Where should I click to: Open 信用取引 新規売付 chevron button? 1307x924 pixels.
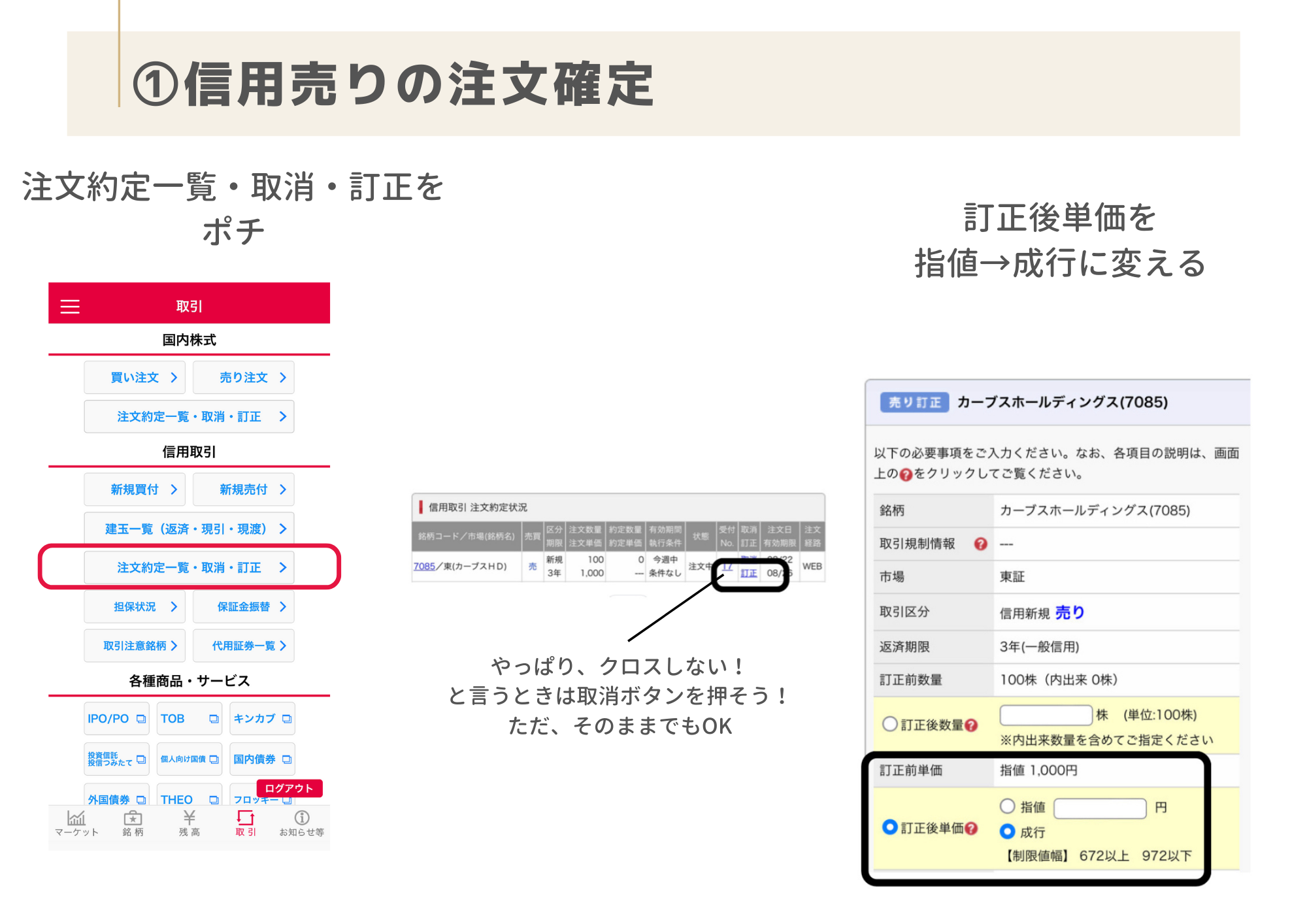244,489
